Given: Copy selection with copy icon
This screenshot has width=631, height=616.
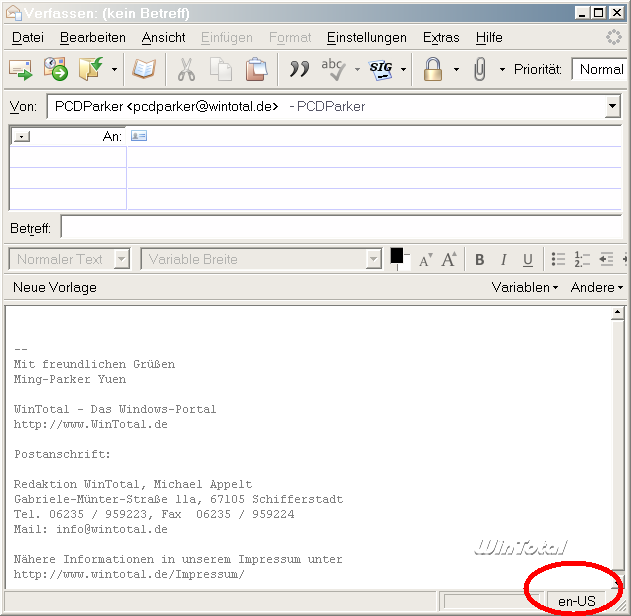Looking at the screenshot, I should click(221, 69).
